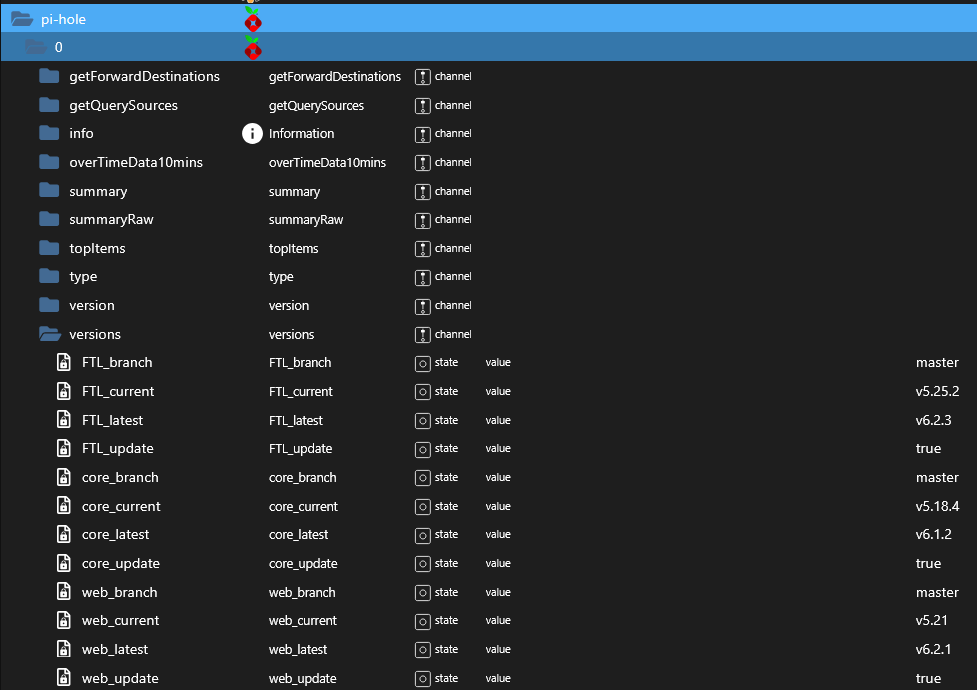Select the FTL_current state file icon
This screenshot has width=977, height=690.
[x=64, y=391]
